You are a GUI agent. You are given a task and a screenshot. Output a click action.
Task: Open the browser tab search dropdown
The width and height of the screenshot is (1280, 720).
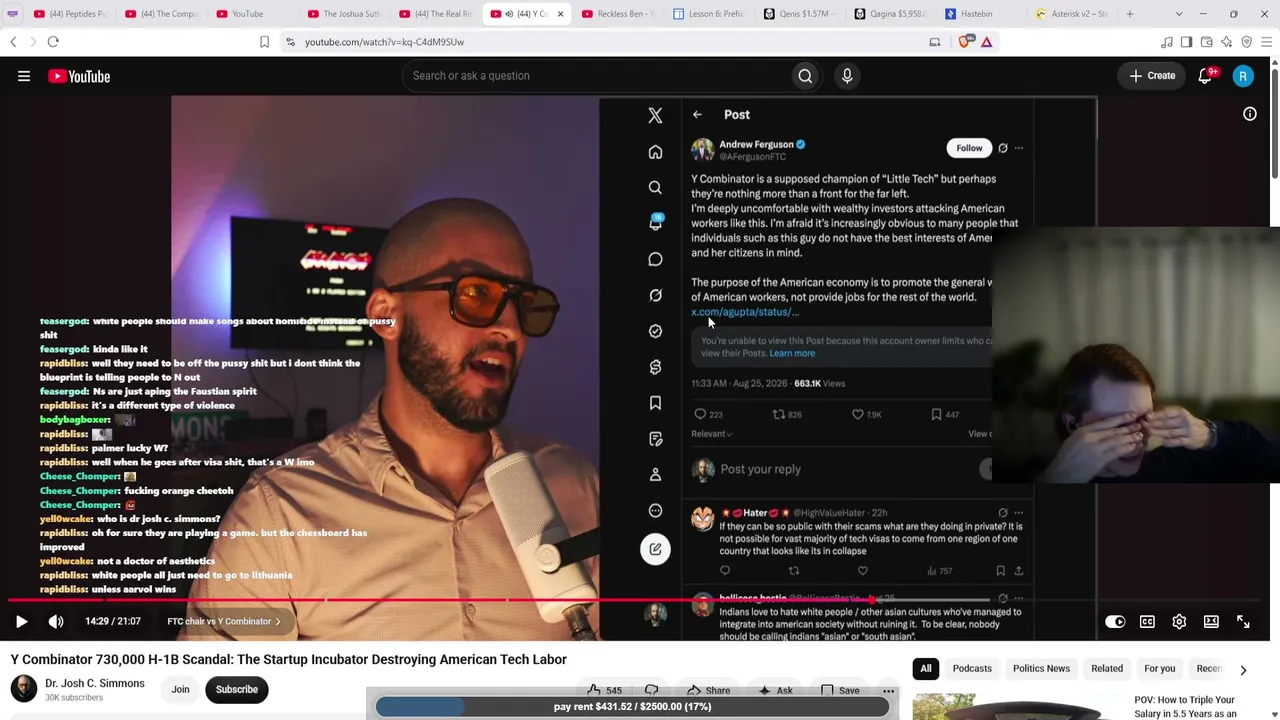pos(1179,14)
